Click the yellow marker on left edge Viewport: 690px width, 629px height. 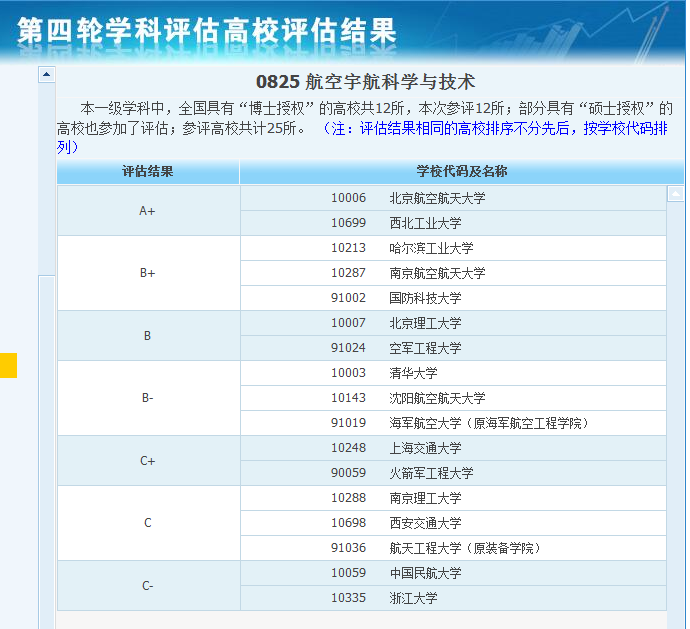8,365
